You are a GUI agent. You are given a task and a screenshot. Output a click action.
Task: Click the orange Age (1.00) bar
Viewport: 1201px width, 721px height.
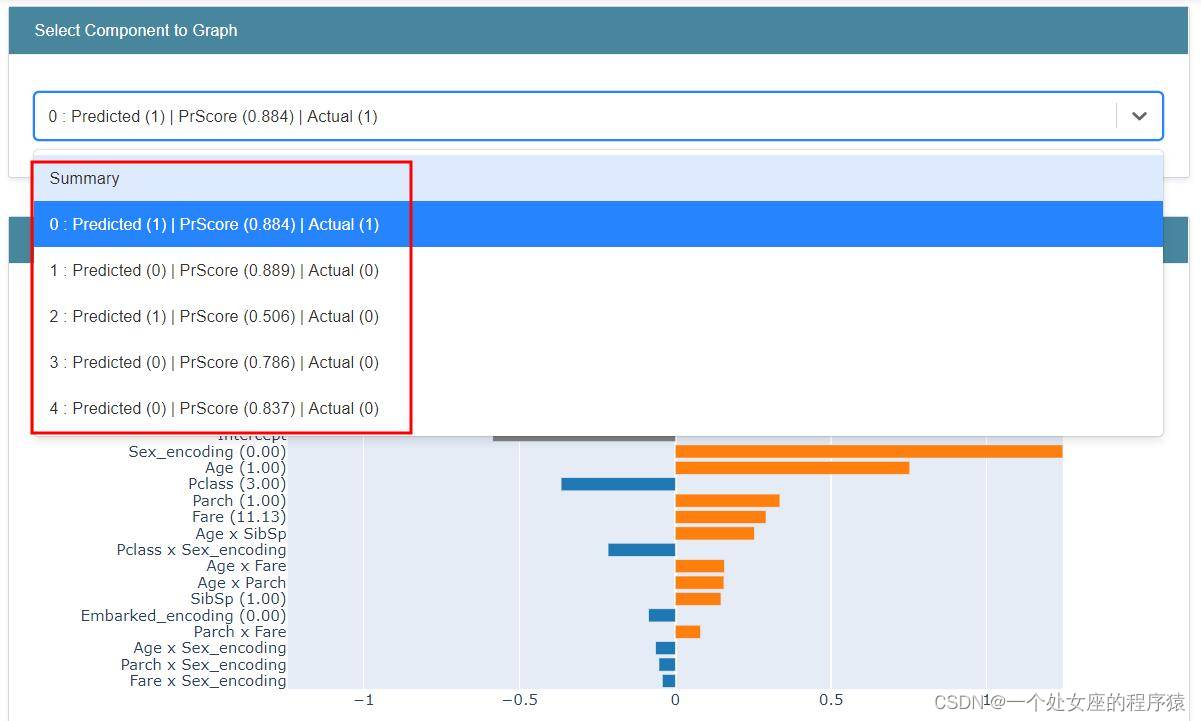tap(792, 468)
